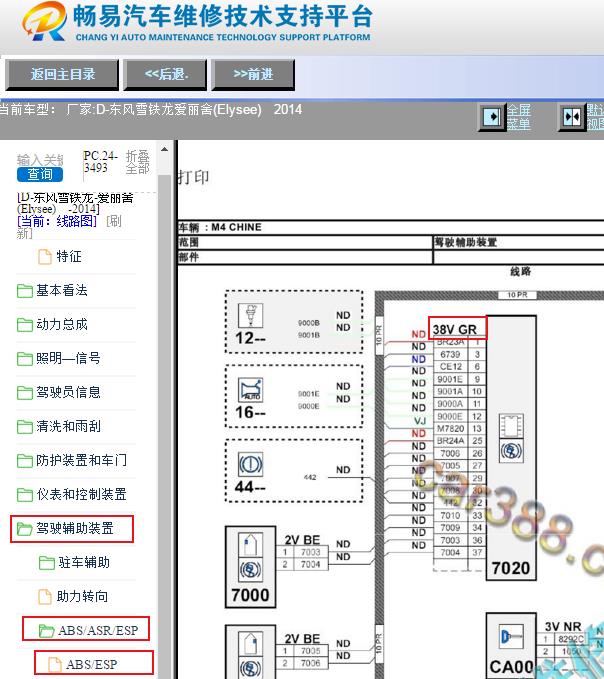Click the 7000 component label

pyautogui.click(x=250, y=595)
